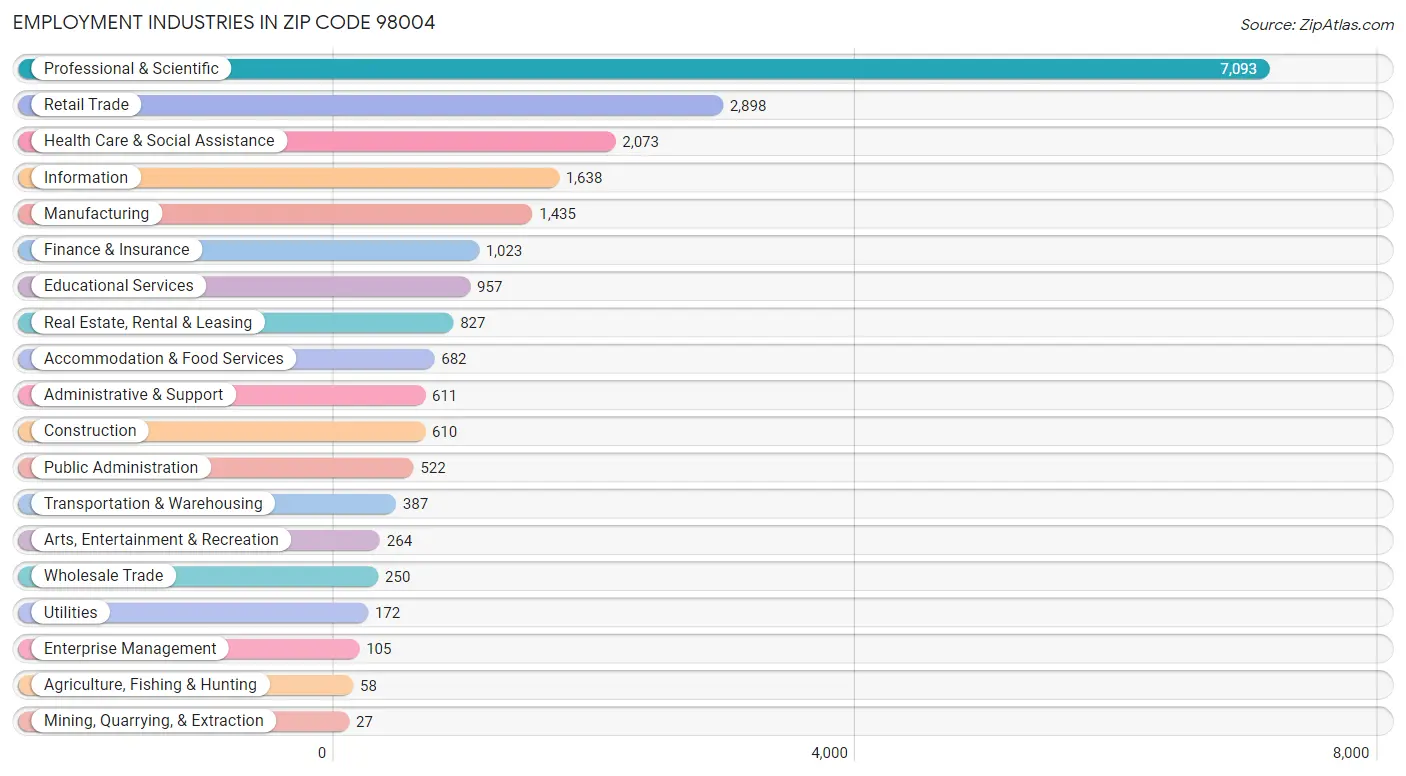Screen dimensions: 1406x776
Task: Click the Health Care & Social Assistance label
Action: click(159, 141)
